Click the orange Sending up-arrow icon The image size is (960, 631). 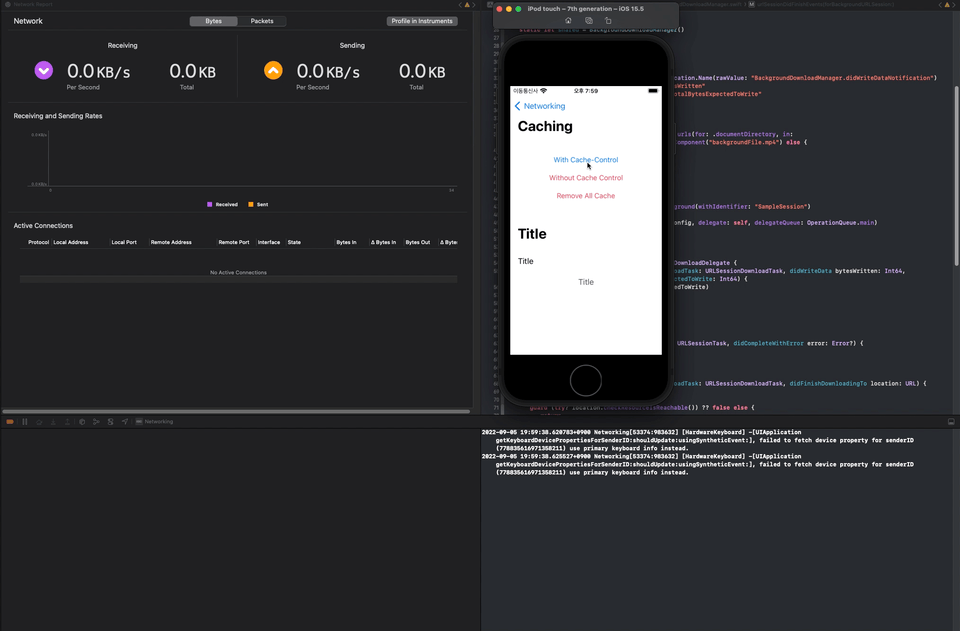(x=273, y=70)
